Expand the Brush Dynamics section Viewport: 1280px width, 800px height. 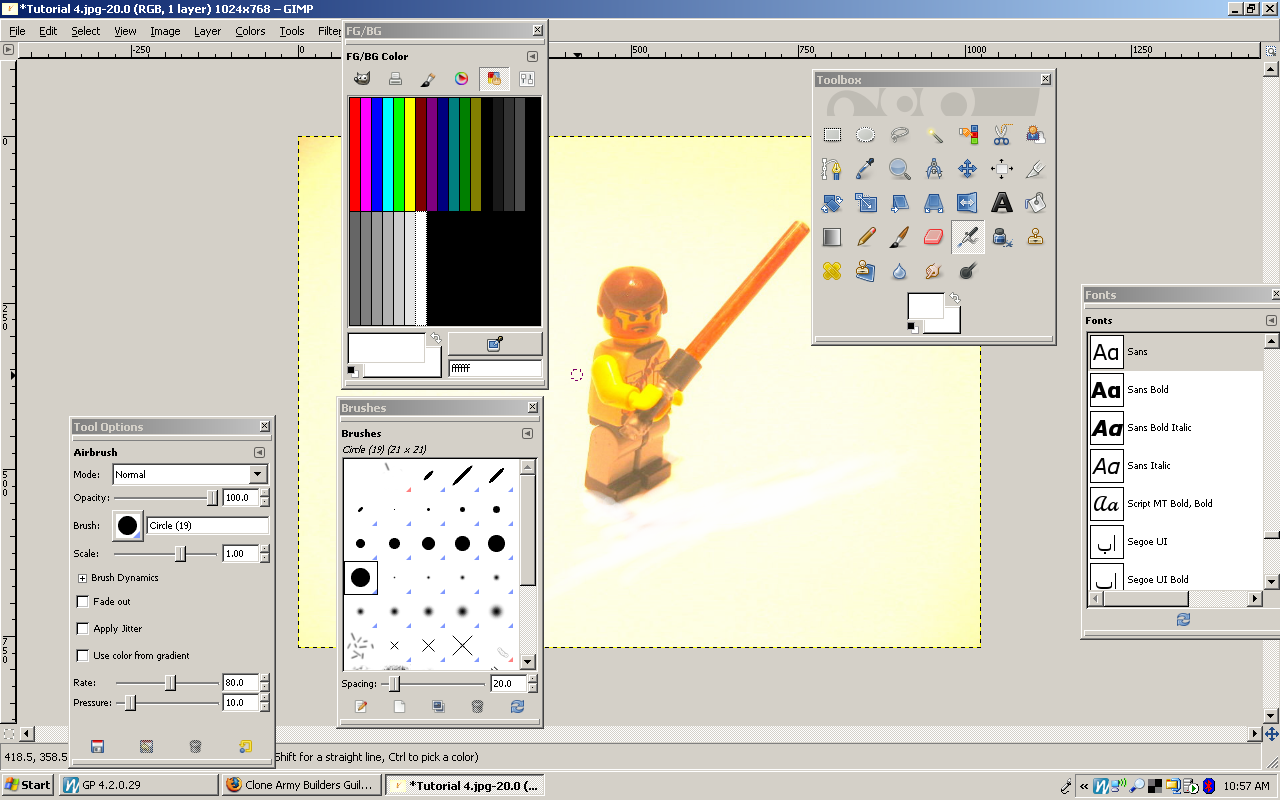pyautogui.click(x=83, y=578)
